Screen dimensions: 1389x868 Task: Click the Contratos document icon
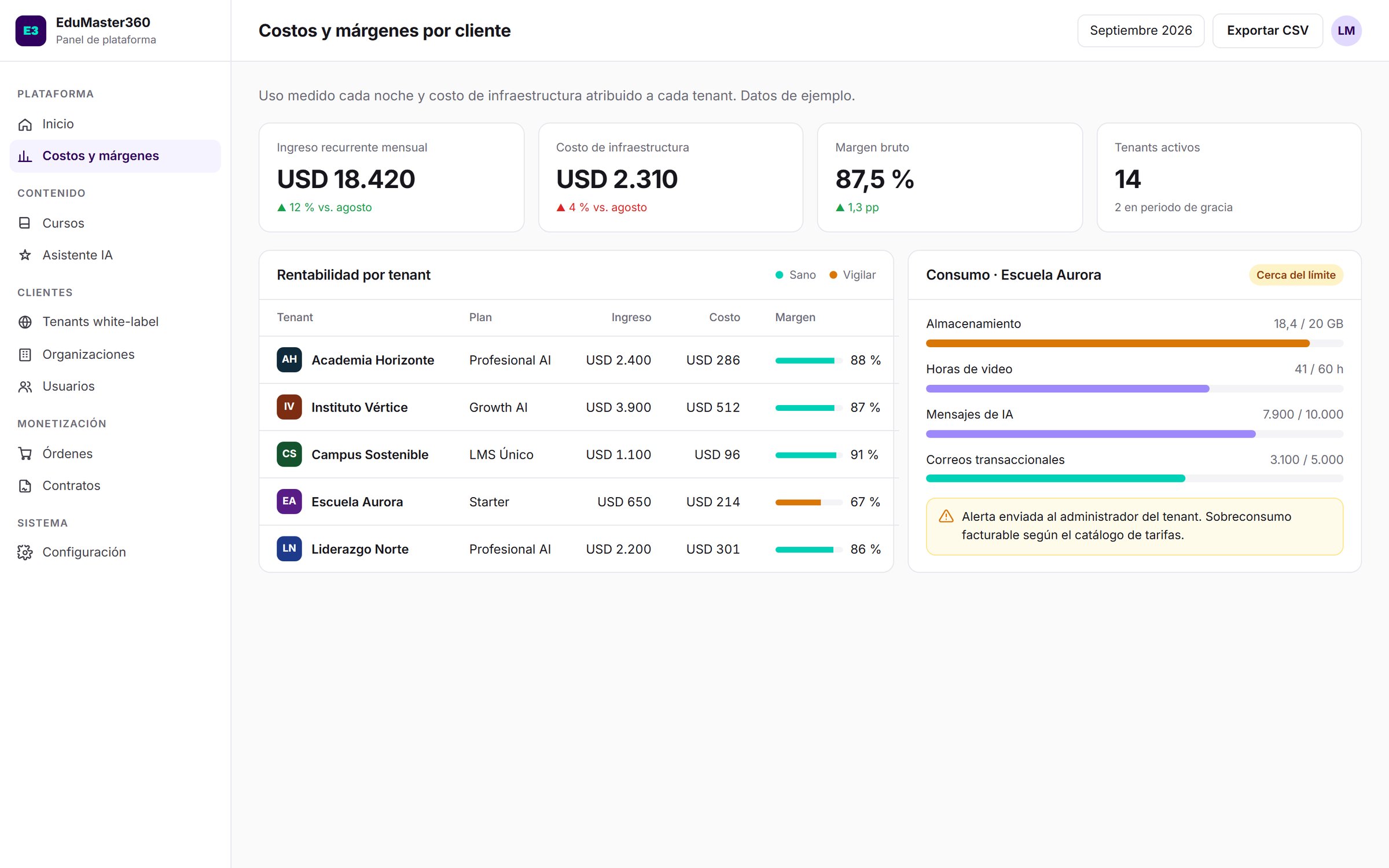(x=25, y=486)
